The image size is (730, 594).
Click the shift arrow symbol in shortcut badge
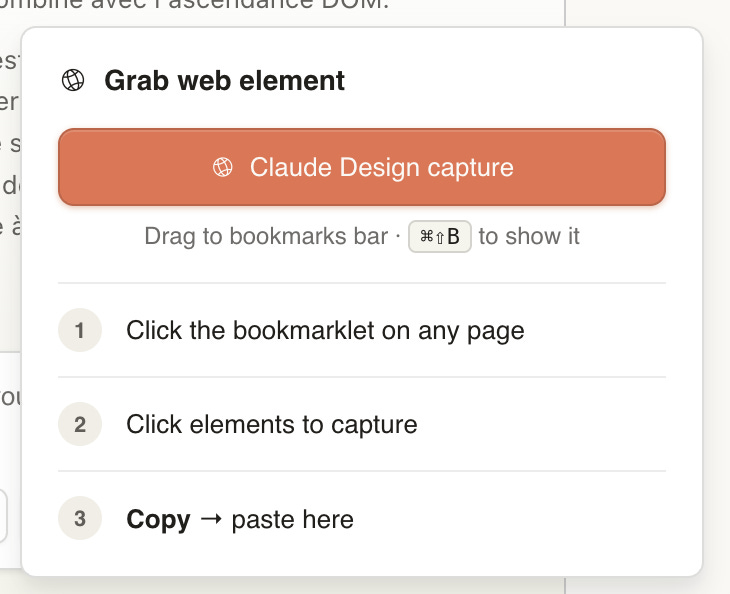[440, 237]
